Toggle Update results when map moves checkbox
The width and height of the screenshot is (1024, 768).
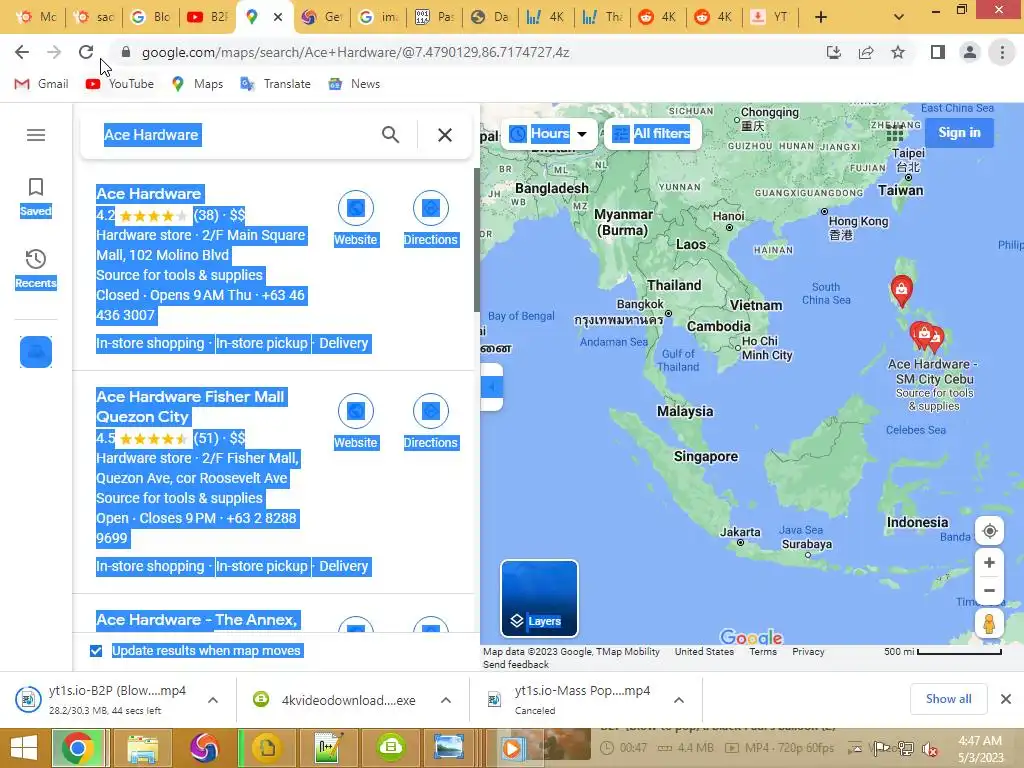point(96,650)
